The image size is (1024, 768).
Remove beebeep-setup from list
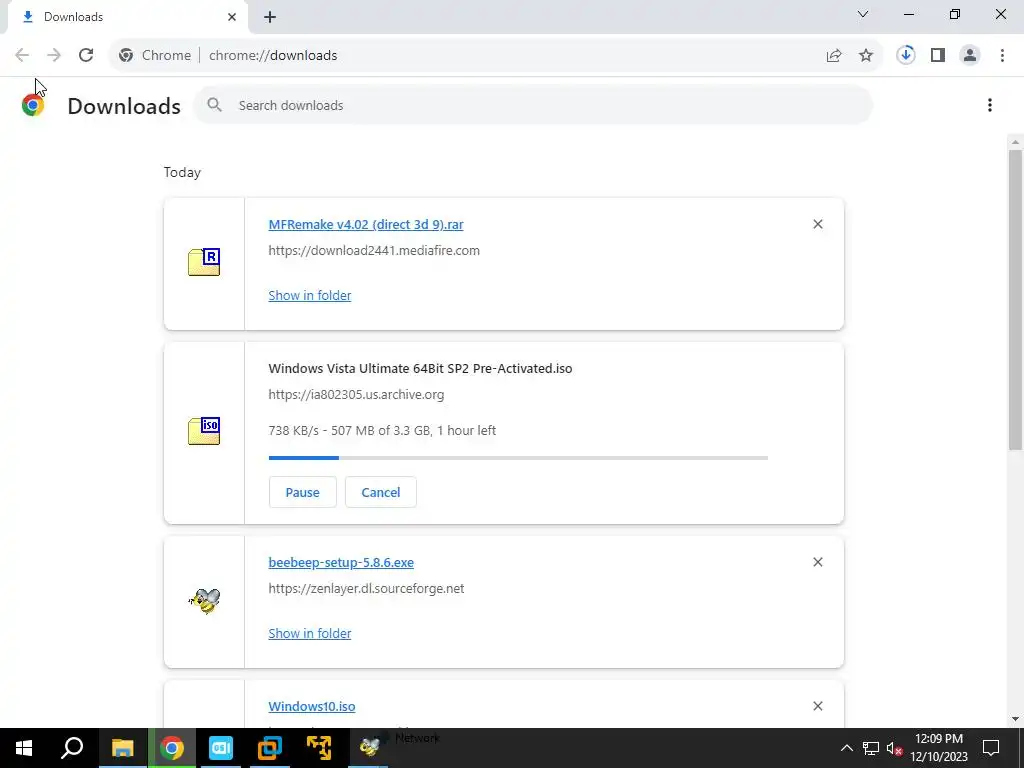pyautogui.click(x=818, y=562)
